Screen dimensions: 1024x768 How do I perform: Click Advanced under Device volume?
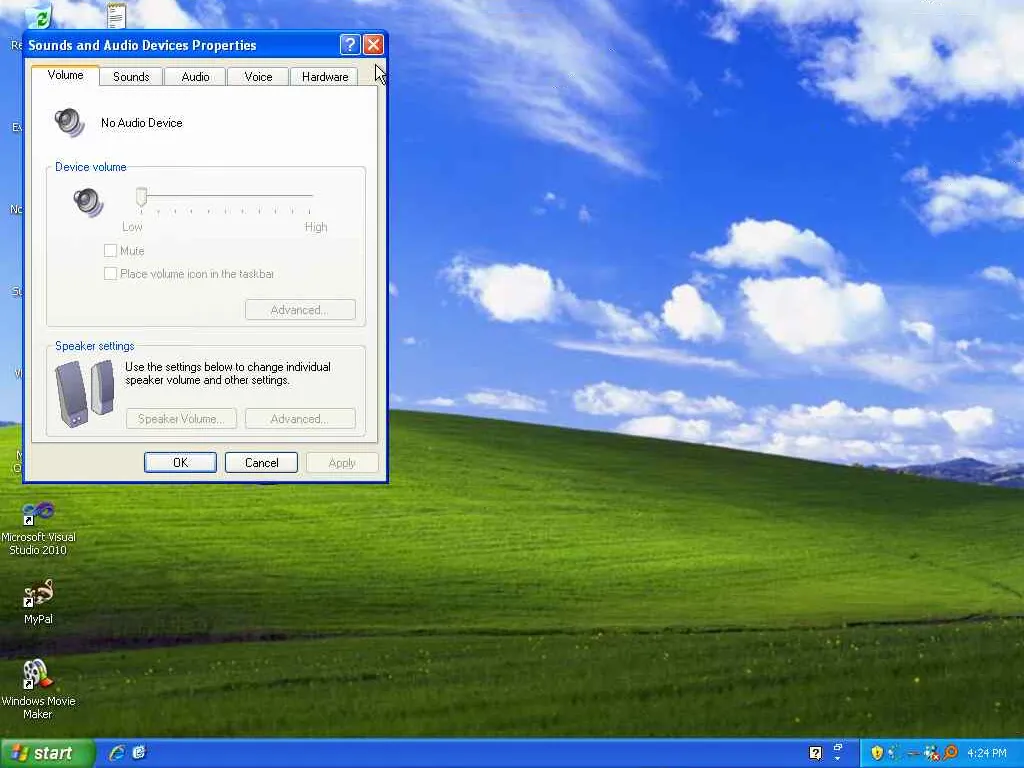point(300,310)
